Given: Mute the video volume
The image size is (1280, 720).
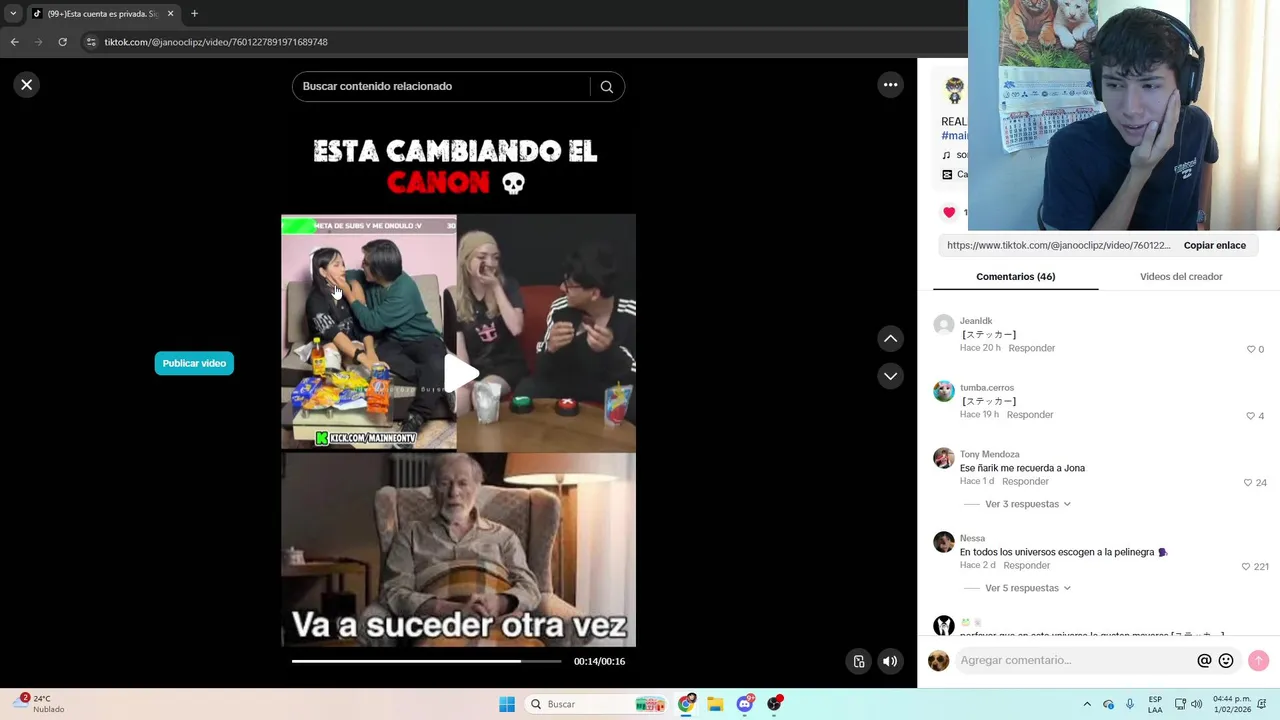Looking at the screenshot, I should (890, 661).
